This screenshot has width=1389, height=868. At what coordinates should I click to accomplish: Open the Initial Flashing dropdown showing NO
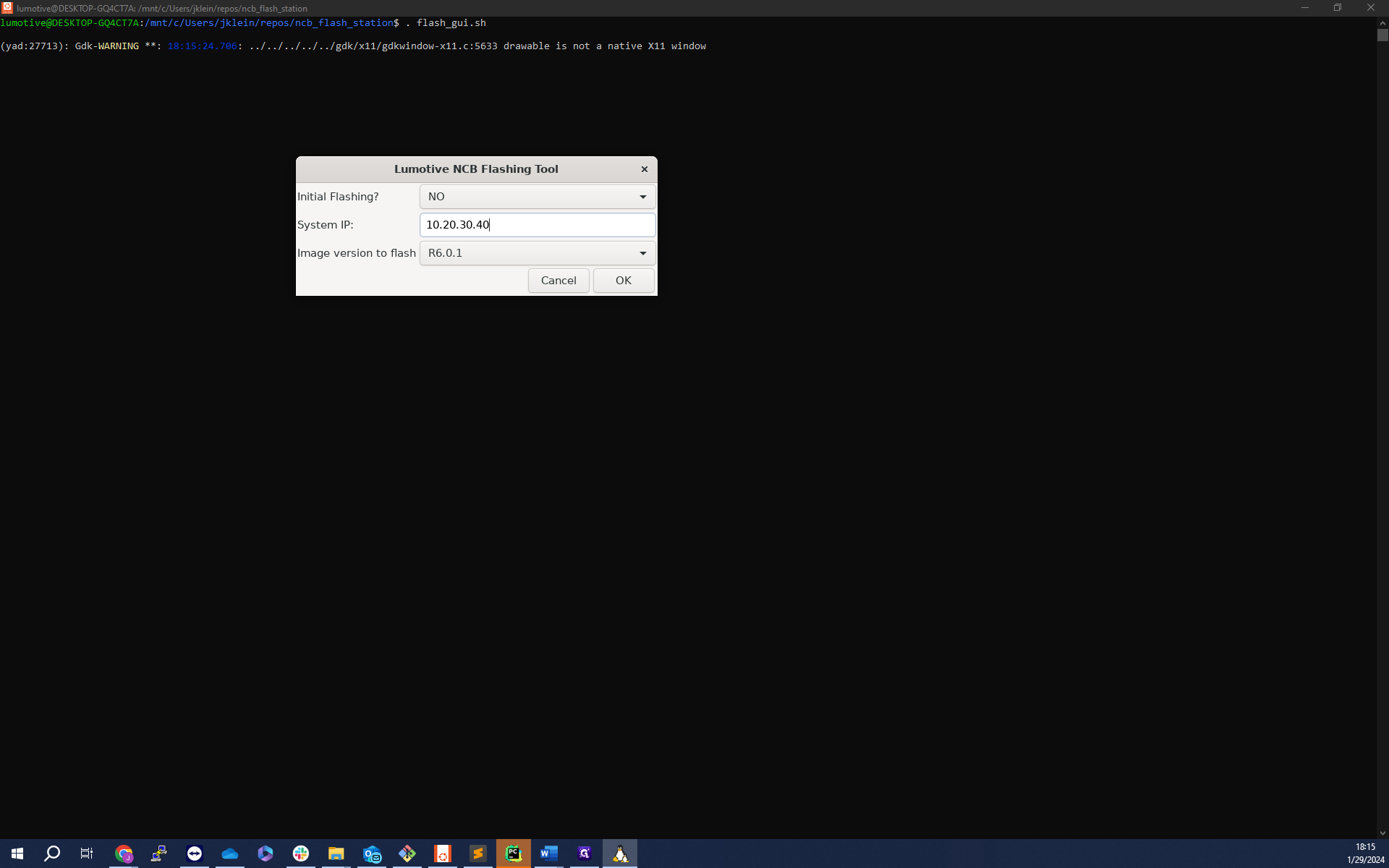tap(538, 197)
